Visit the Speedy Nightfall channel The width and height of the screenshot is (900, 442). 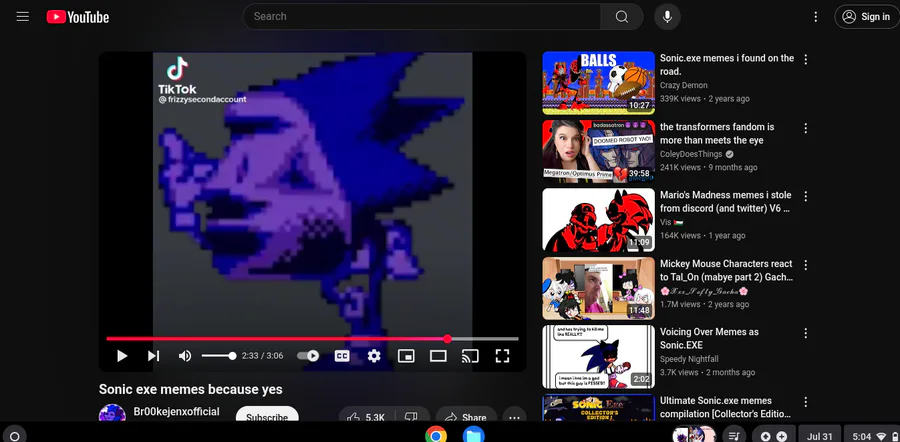tap(689, 359)
